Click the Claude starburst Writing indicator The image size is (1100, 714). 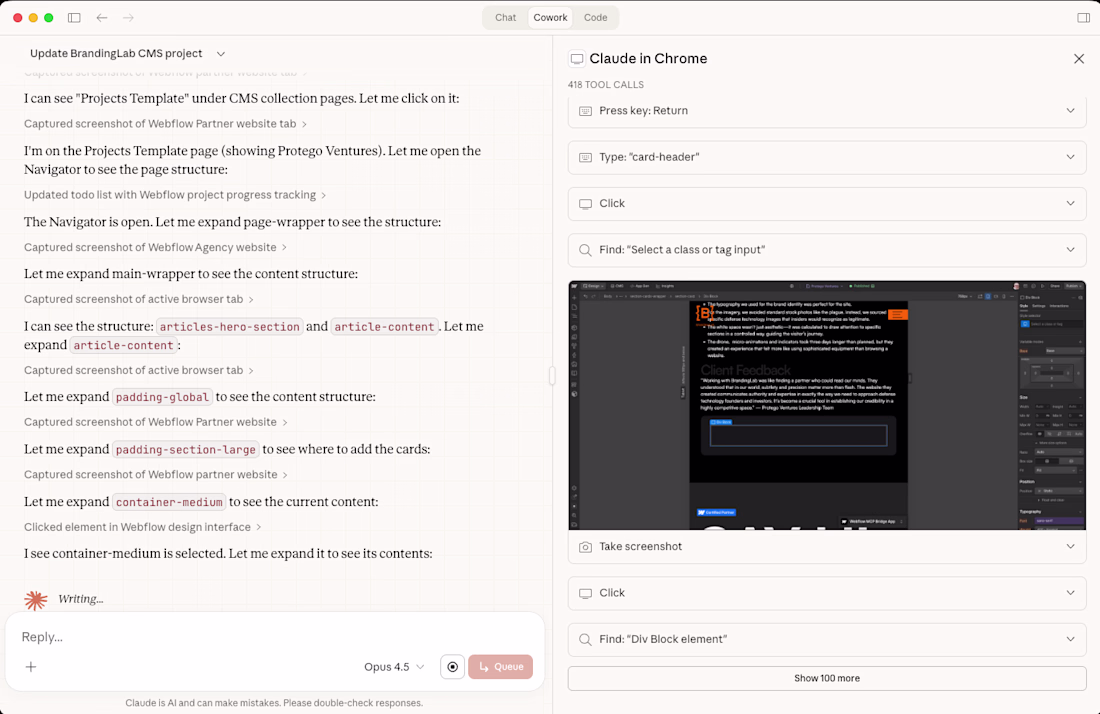(36, 600)
